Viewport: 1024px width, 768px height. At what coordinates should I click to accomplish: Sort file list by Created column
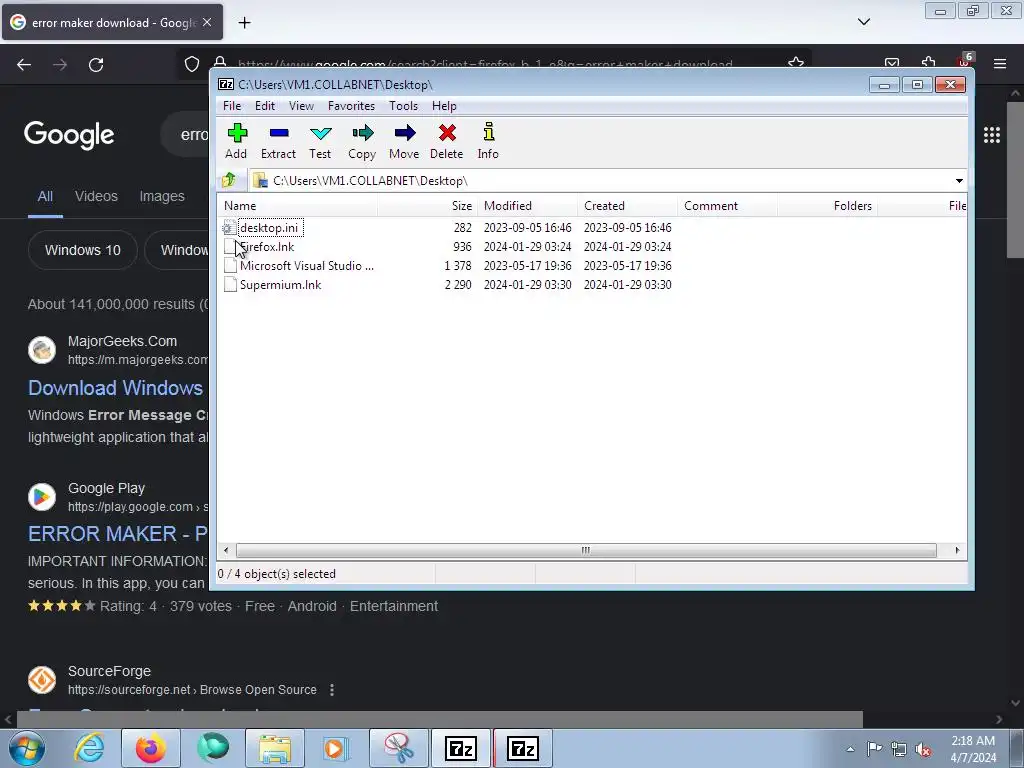coord(627,206)
